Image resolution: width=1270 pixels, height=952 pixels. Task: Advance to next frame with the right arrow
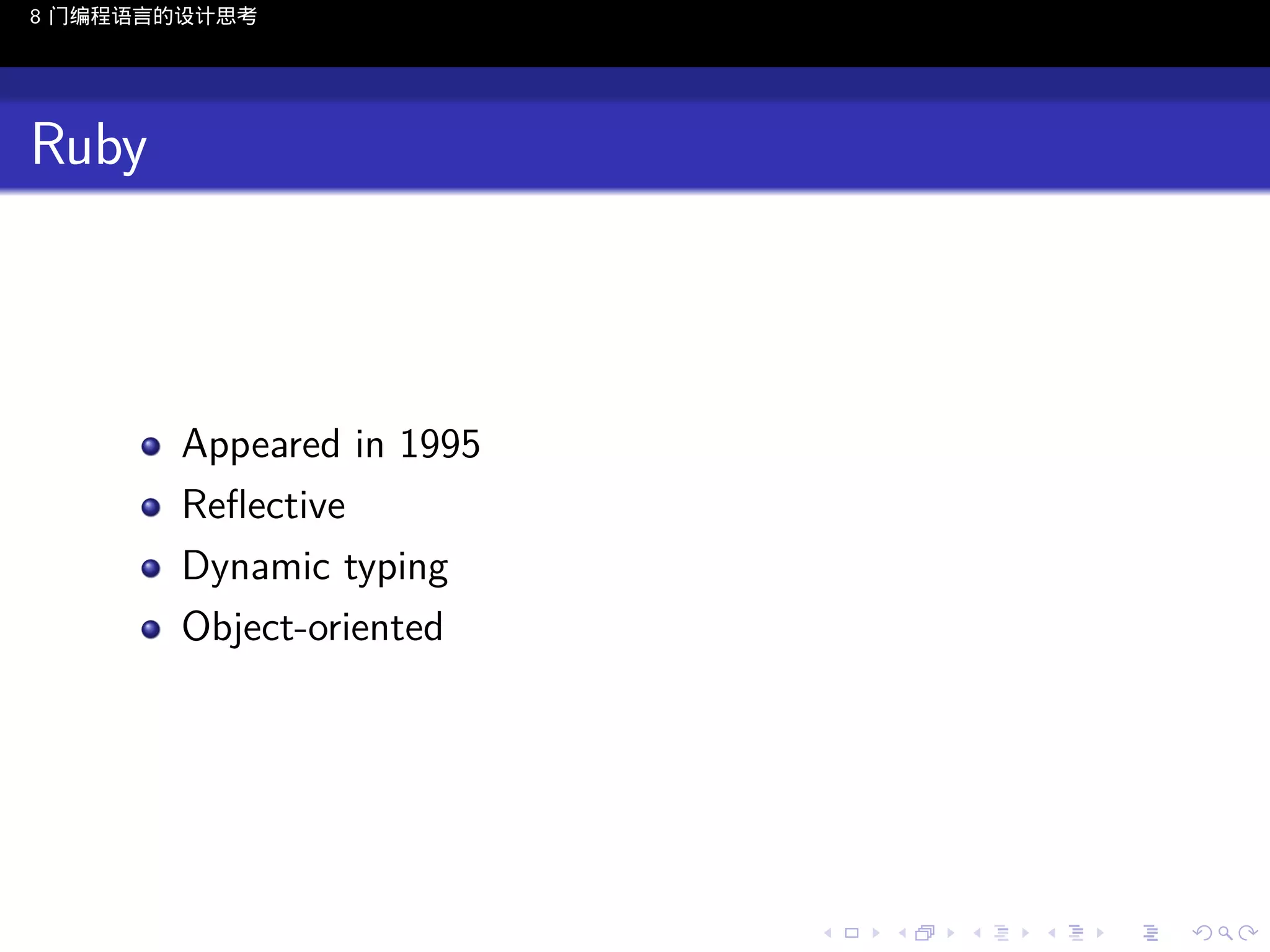[951, 933]
